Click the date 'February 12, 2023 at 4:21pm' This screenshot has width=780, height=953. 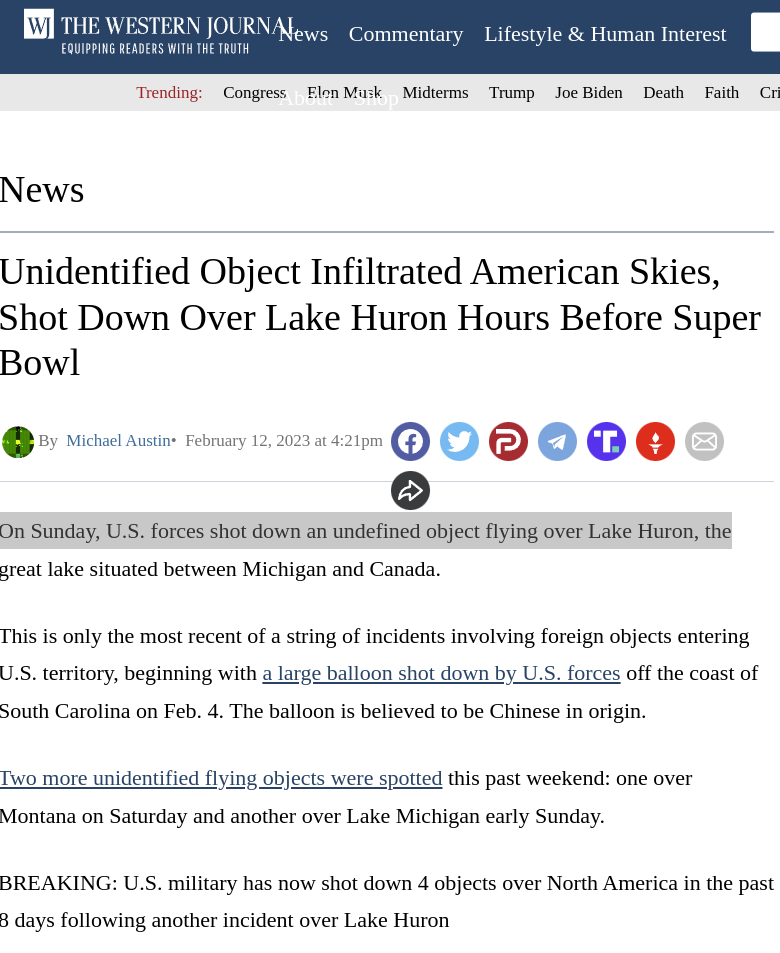284,441
